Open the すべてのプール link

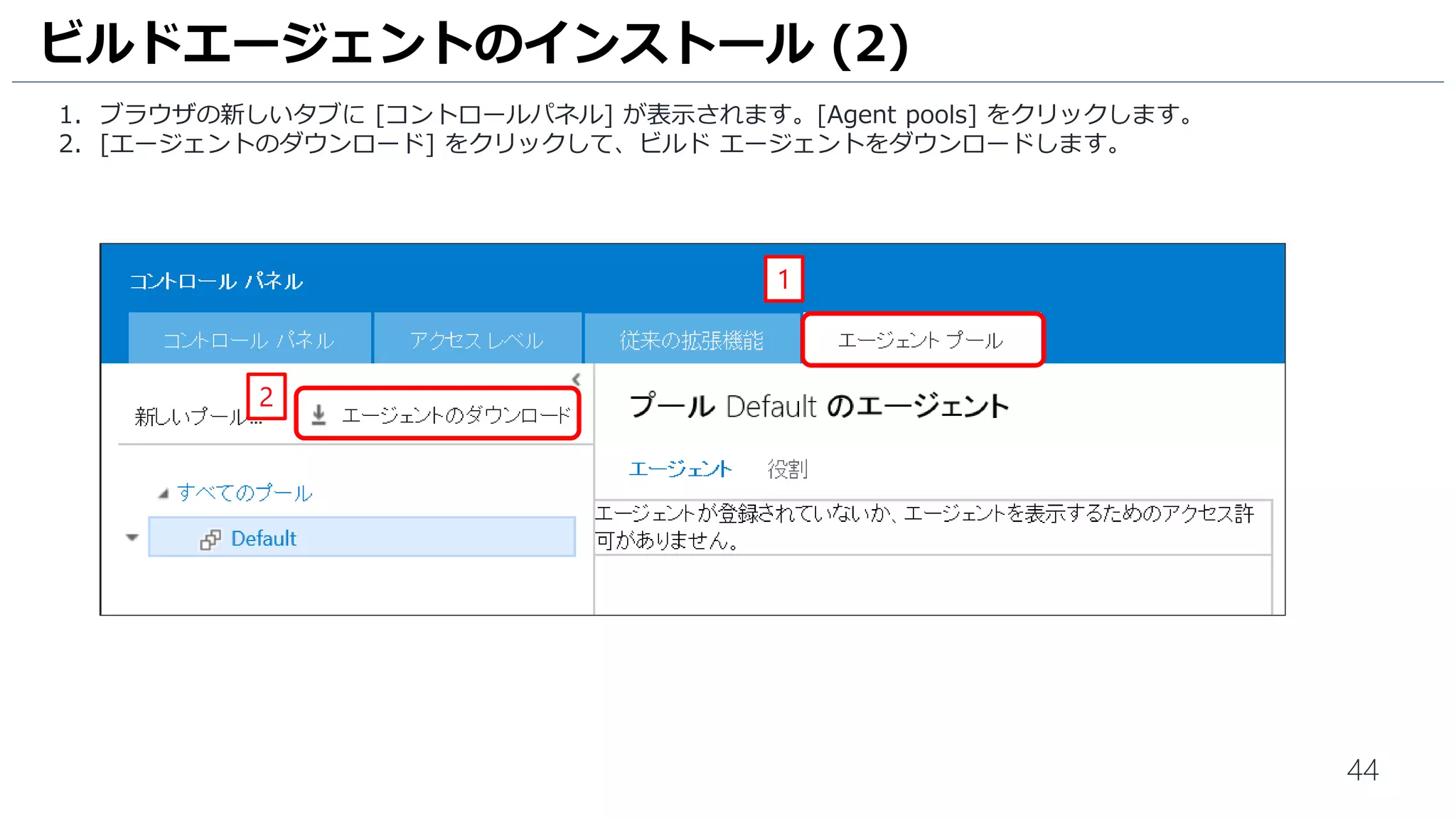[x=245, y=493]
